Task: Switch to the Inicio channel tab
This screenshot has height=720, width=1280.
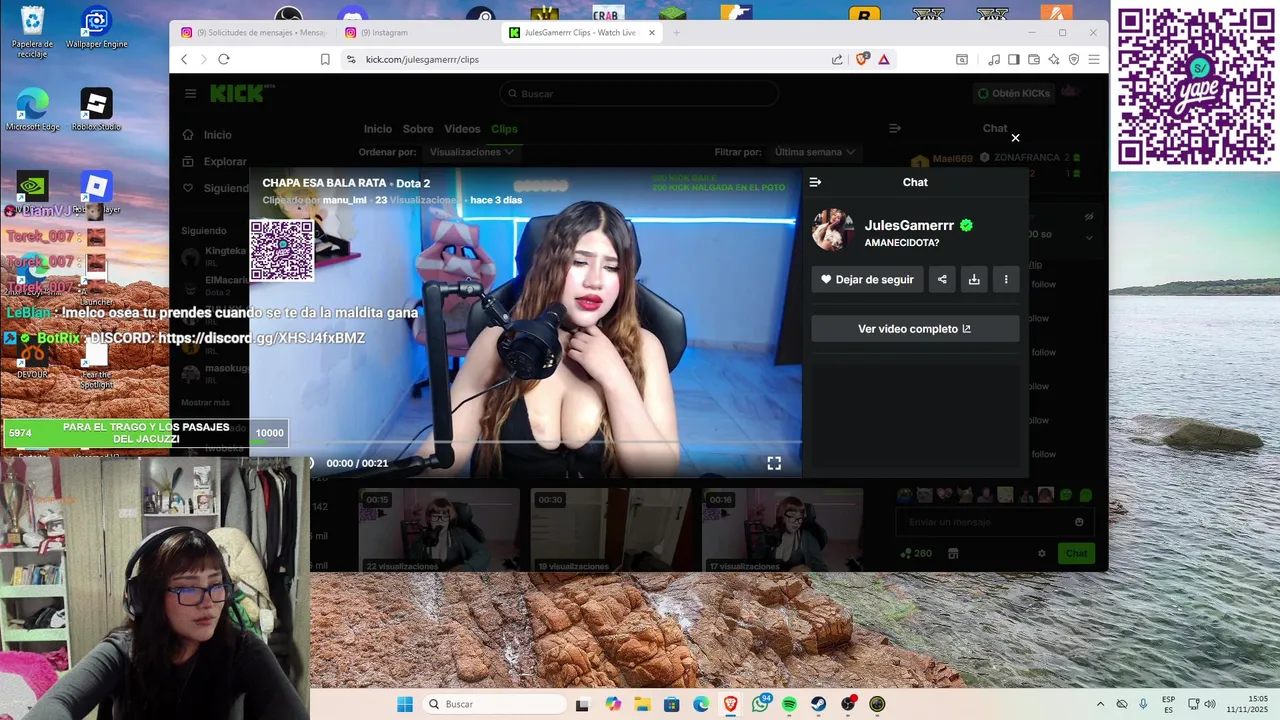Action: (x=378, y=129)
